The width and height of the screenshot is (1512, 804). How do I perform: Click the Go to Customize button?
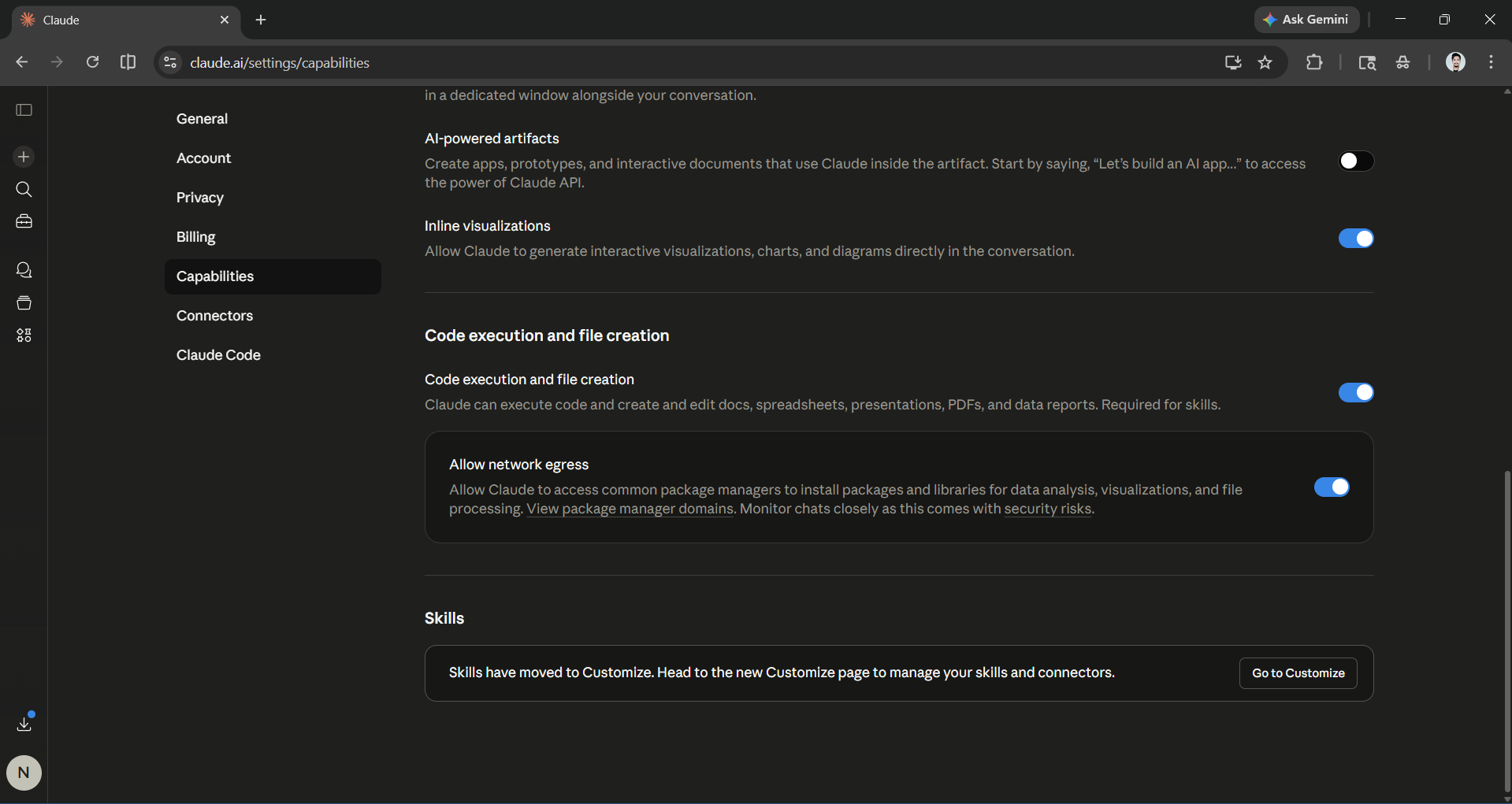tap(1298, 673)
